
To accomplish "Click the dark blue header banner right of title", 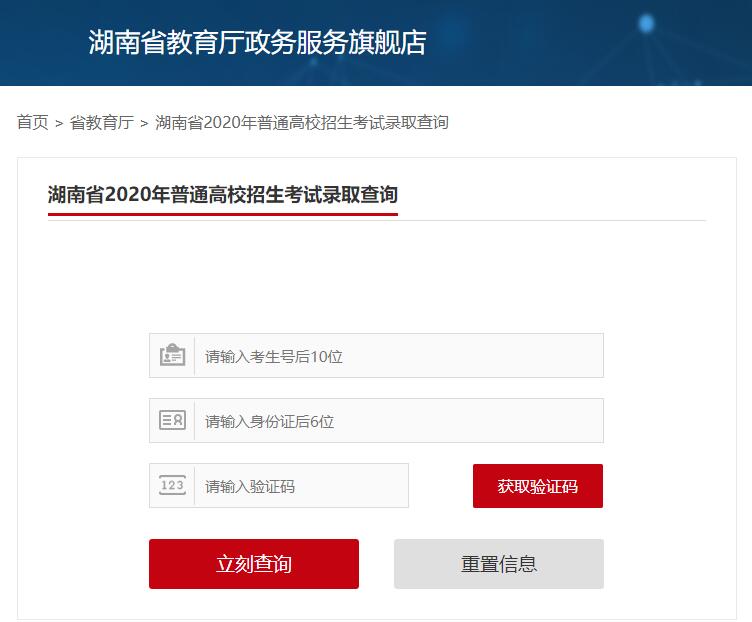I will pyautogui.click(x=576, y=43).
